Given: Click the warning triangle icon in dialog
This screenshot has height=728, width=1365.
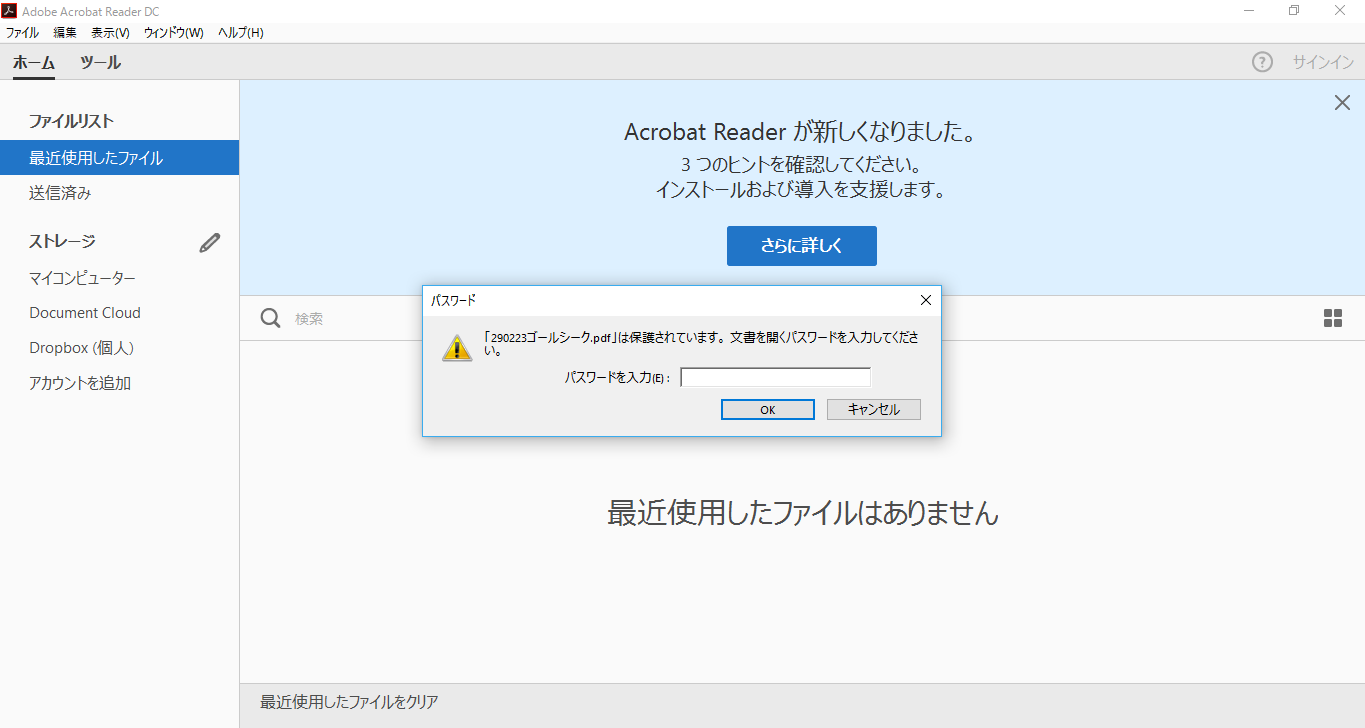Looking at the screenshot, I should pos(457,347).
